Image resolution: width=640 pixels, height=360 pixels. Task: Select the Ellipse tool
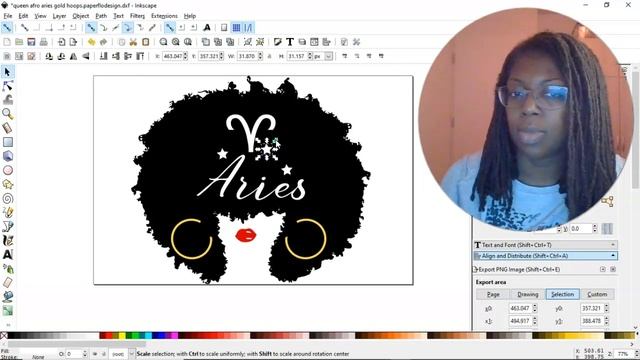tap(7, 170)
